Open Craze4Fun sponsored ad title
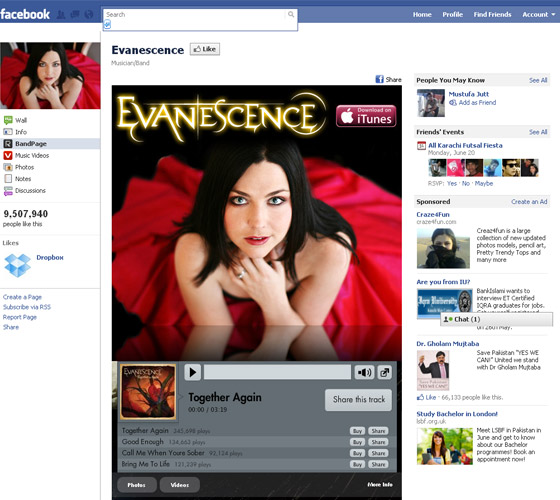The height and width of the screenshot is (500, 560). pyautogui.click(x=433, y=215)
